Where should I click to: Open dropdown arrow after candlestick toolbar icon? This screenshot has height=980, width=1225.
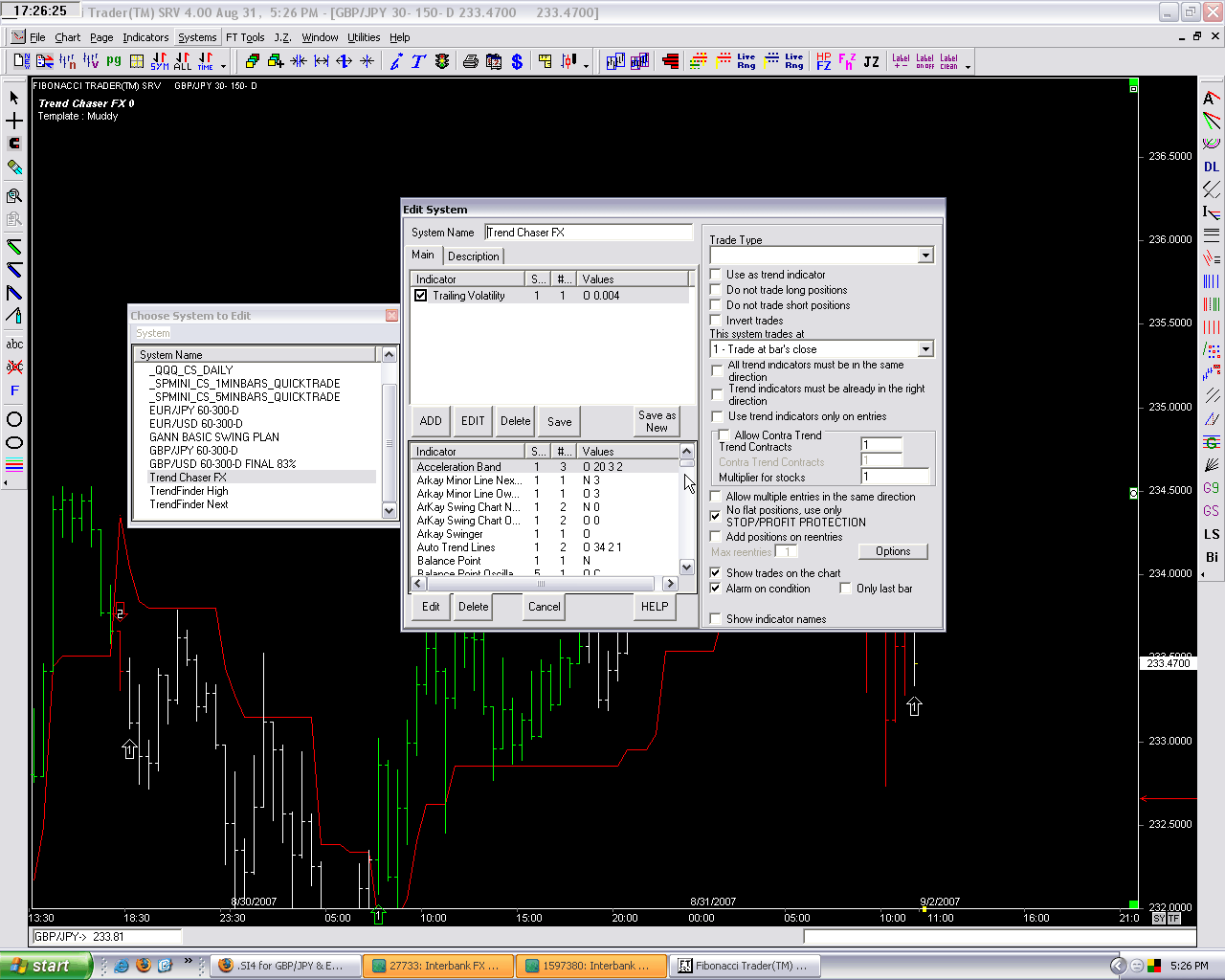pyautogui.click(x=586, y=66)
